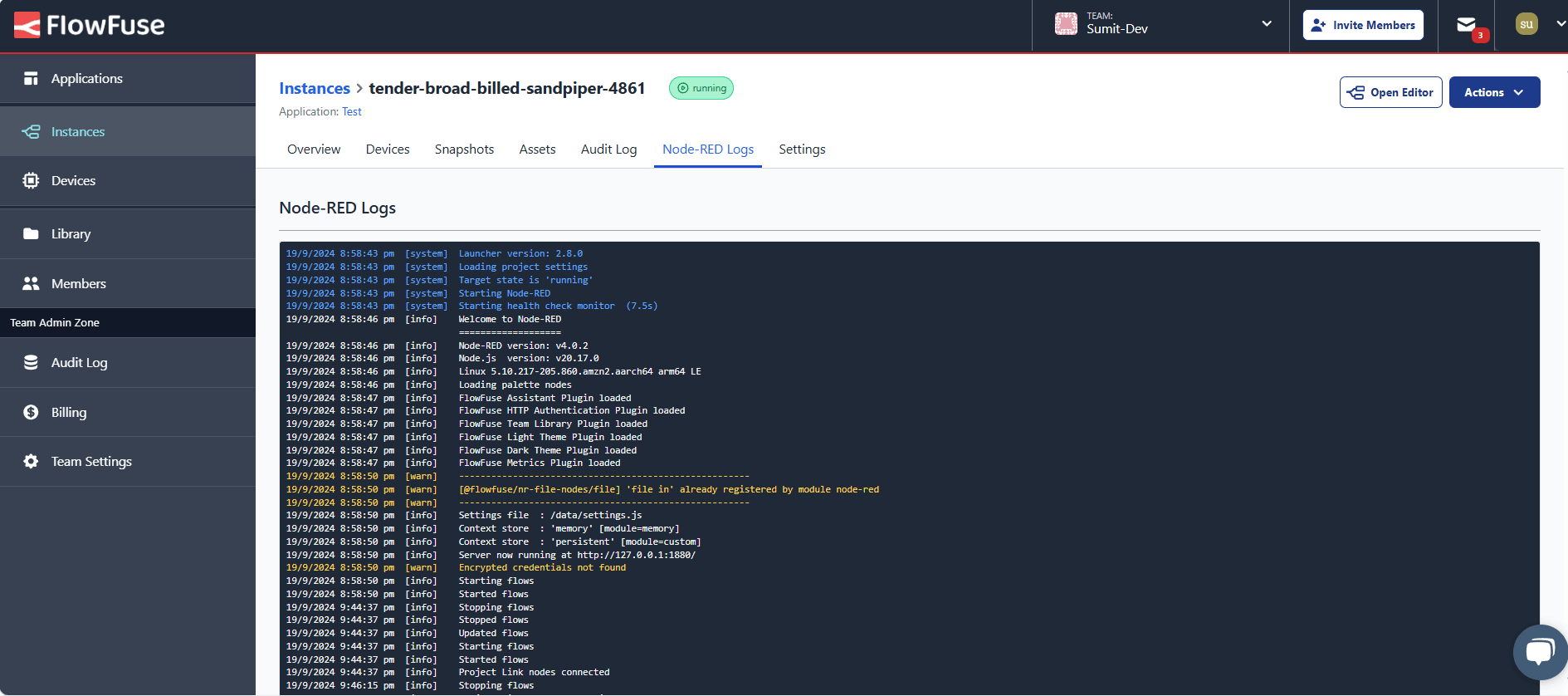Screen dimensions: 1568x696
Task: Follow the Test application link
Action: point(352,112)
